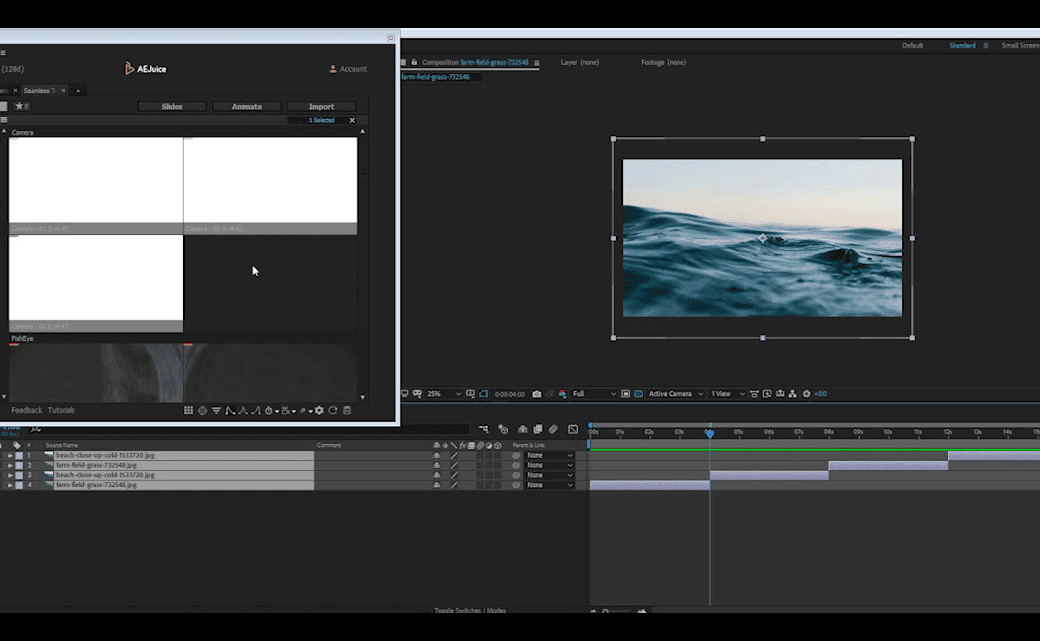Select the Default workspace
Viewport: 1040px width, 641px height.
(912, 45)
